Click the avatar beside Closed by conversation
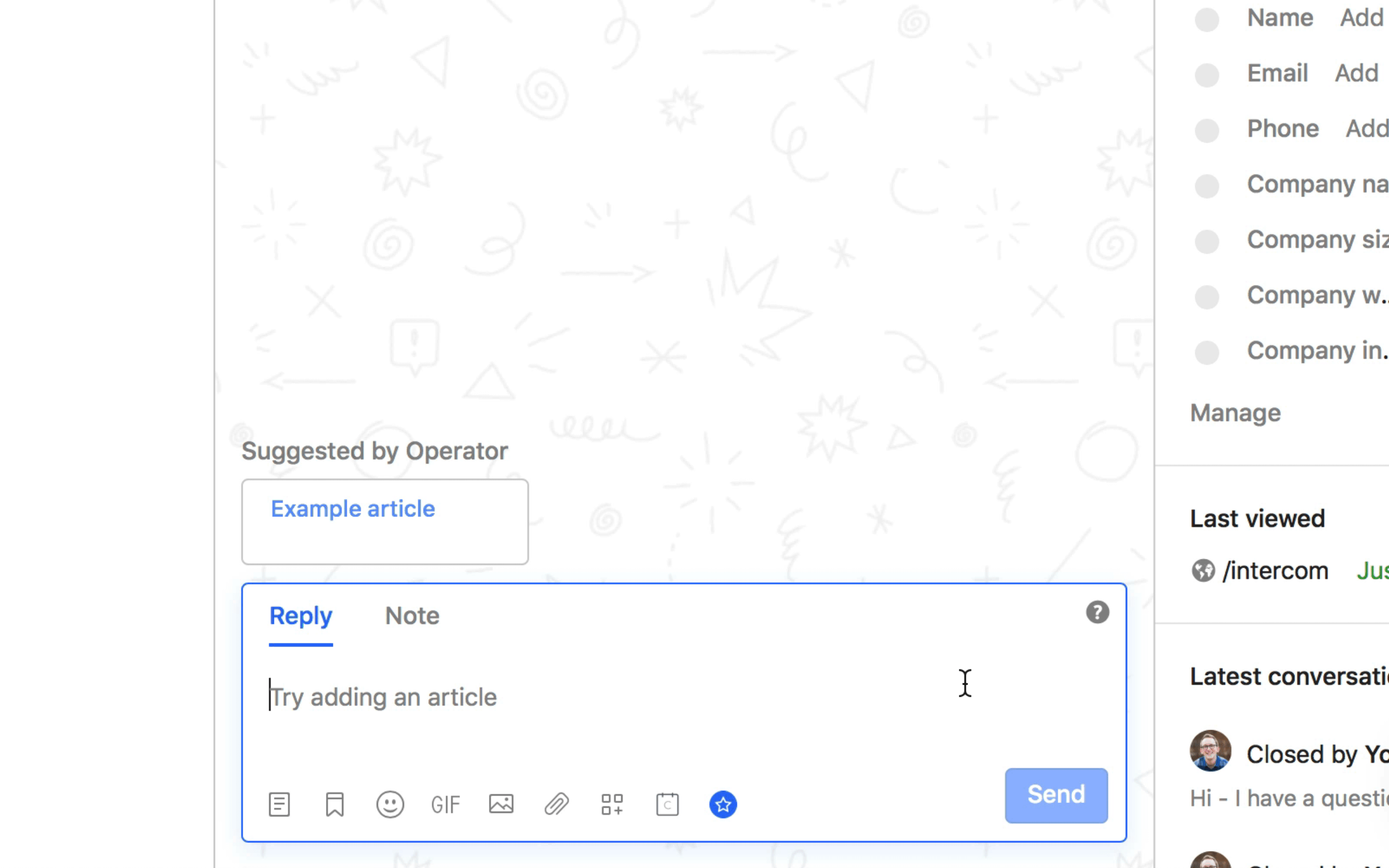This screenshot has height=868, width=1389. coord(1210,750)
